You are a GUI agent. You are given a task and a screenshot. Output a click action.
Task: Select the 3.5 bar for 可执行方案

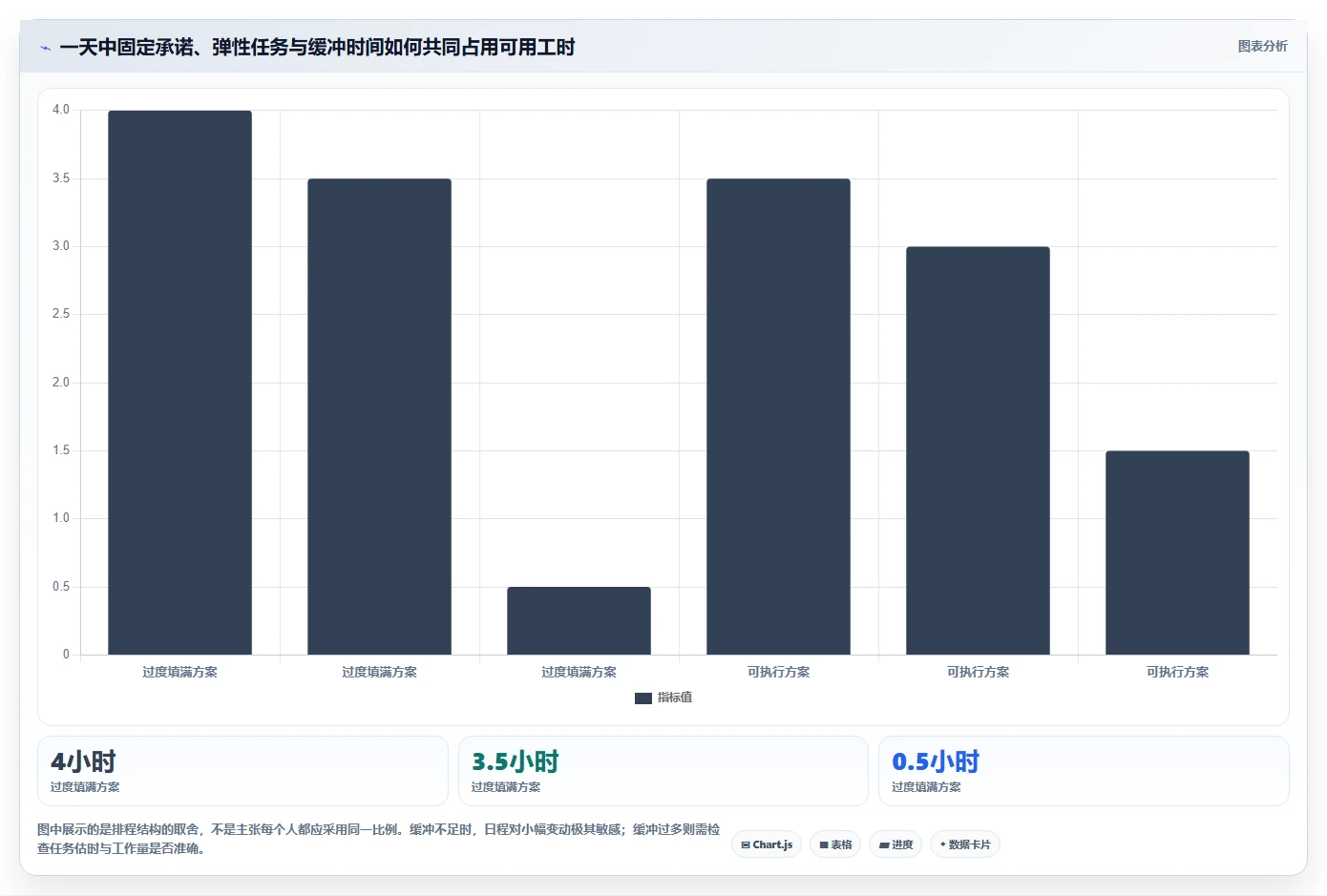coord(778,417)
